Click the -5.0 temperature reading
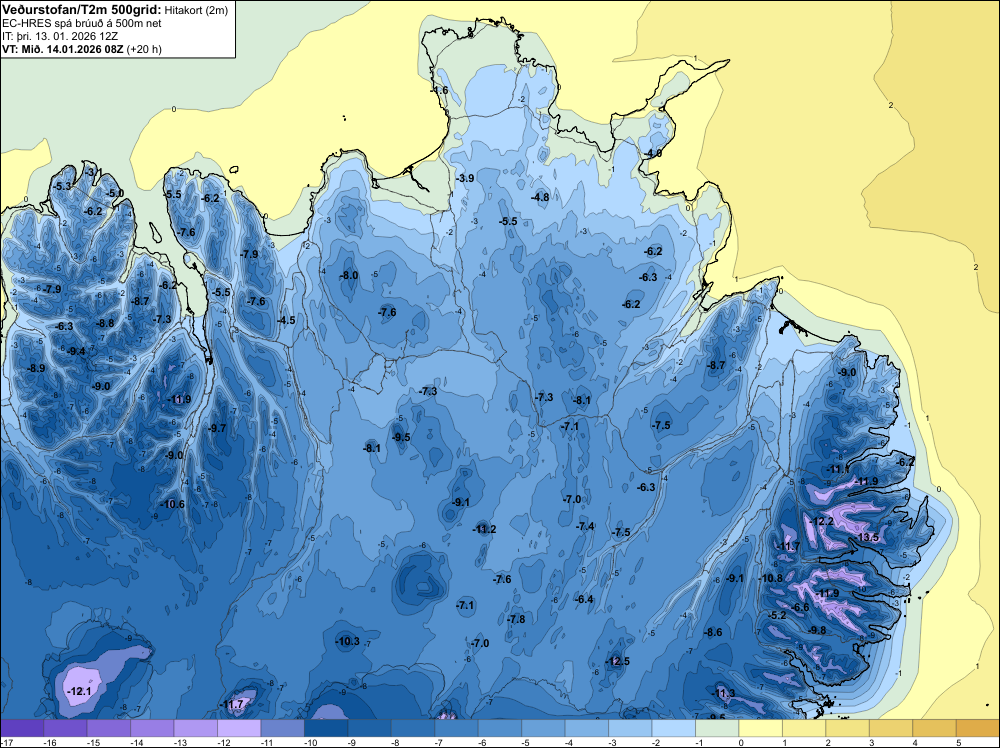The image size is (1000, 748). click(x=115, y=193)
